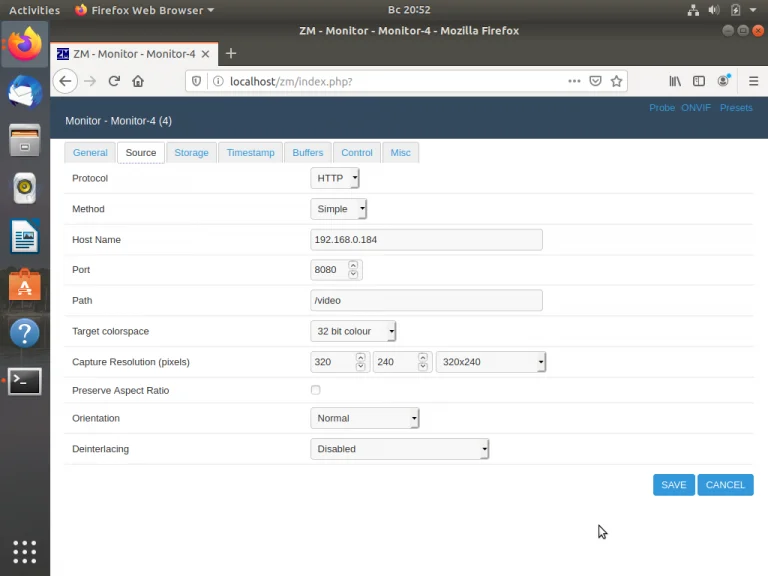Switch to the Buffers tab
The image size is (768, 576).
(308, 152)
